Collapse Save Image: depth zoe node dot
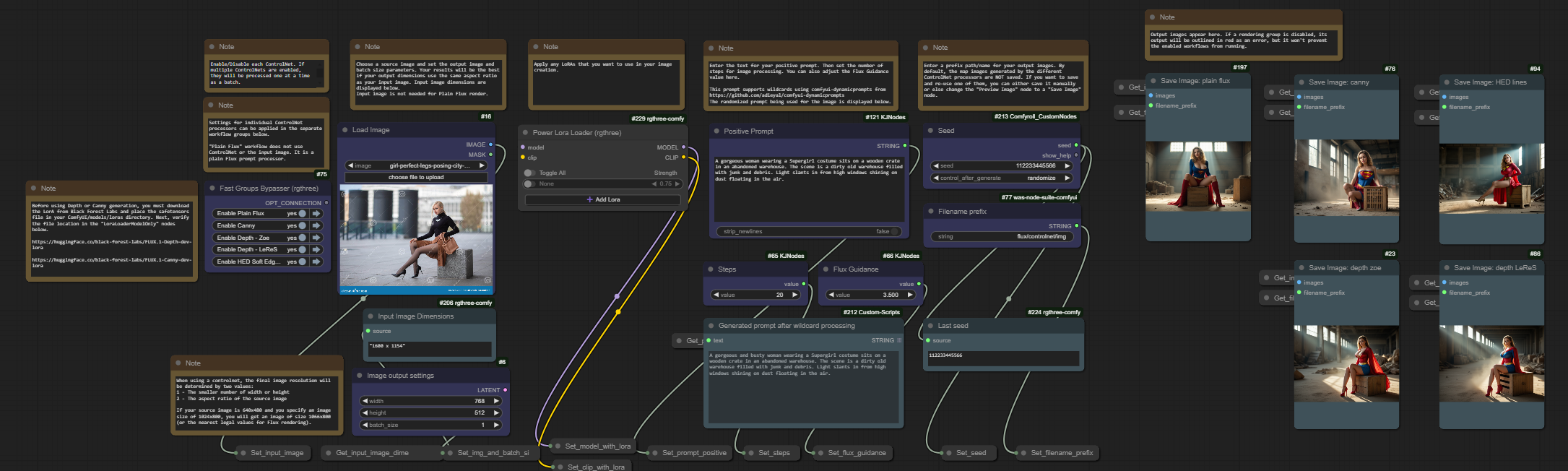Screen dimensions: 1568x471 tap(1301, 268)
